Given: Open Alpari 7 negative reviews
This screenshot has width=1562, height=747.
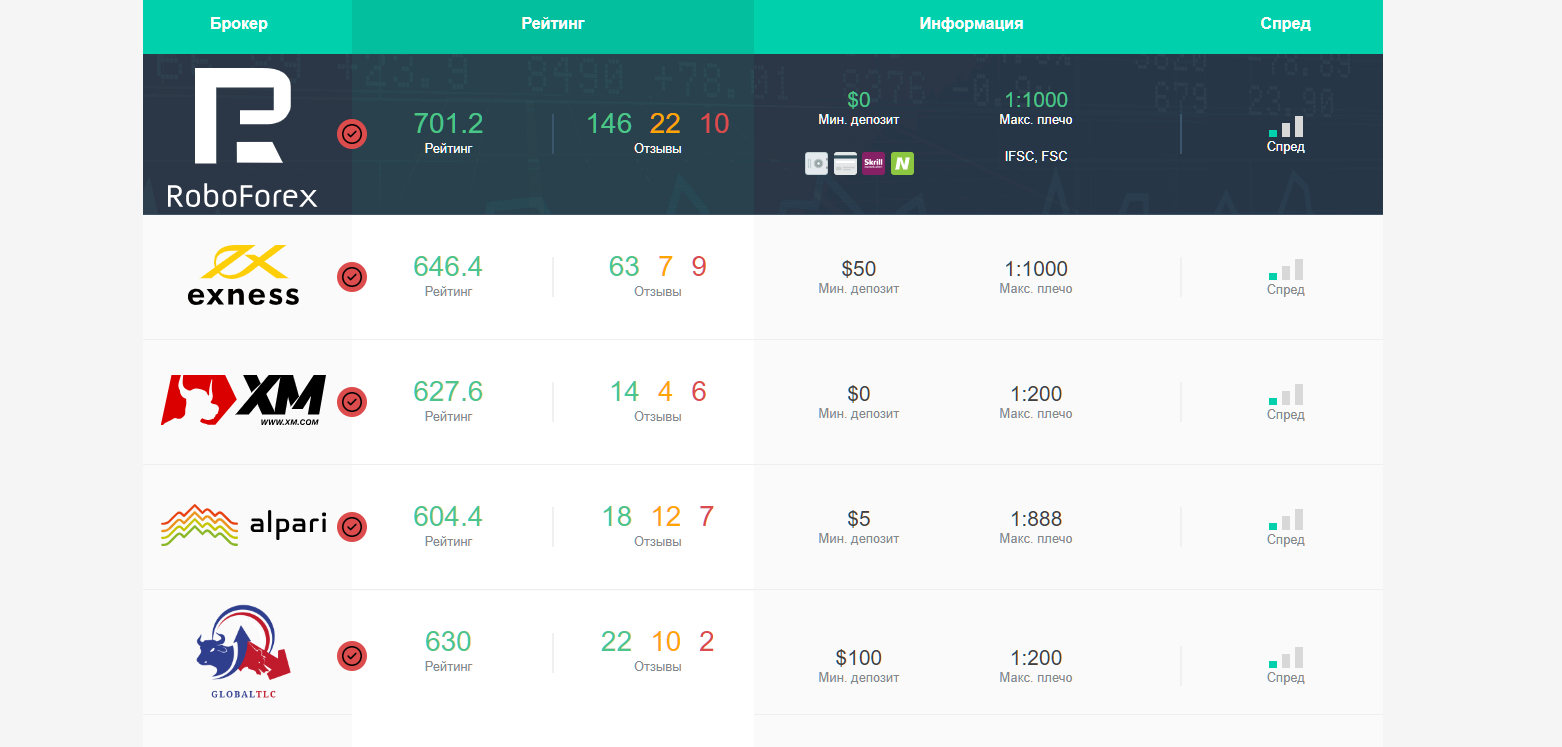Looking at the screenshot, I should tap(707, 517).
